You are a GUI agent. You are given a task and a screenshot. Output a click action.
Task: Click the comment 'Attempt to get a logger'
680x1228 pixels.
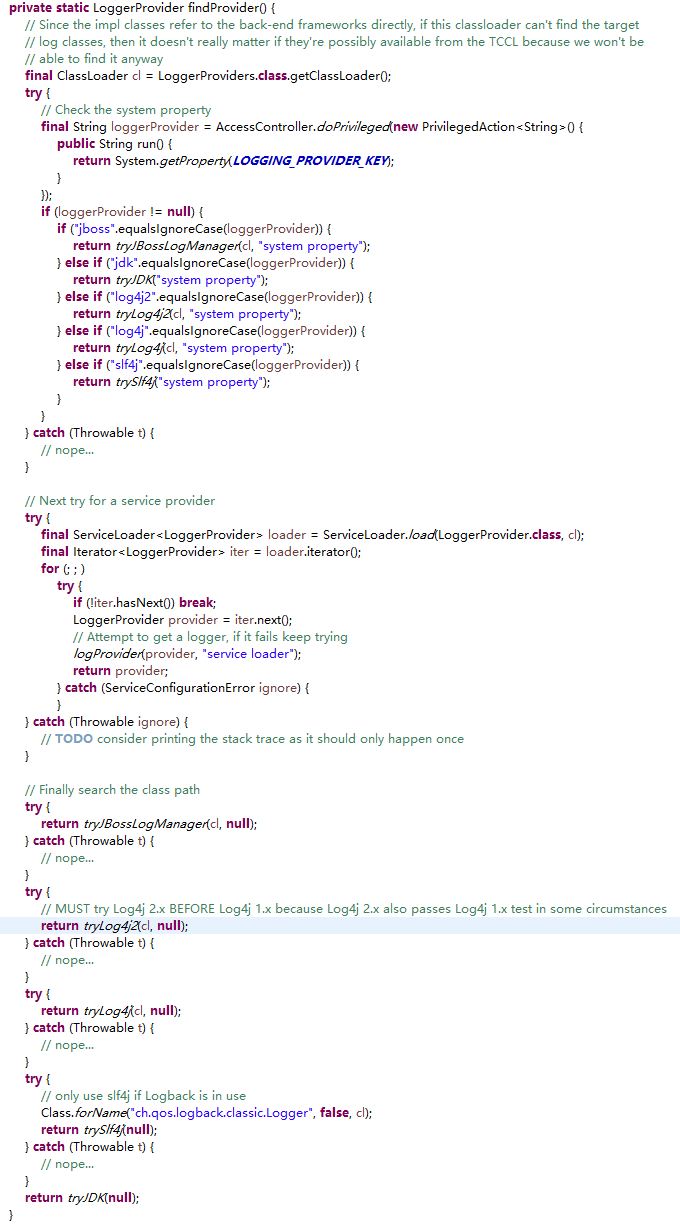pos(210,637)
